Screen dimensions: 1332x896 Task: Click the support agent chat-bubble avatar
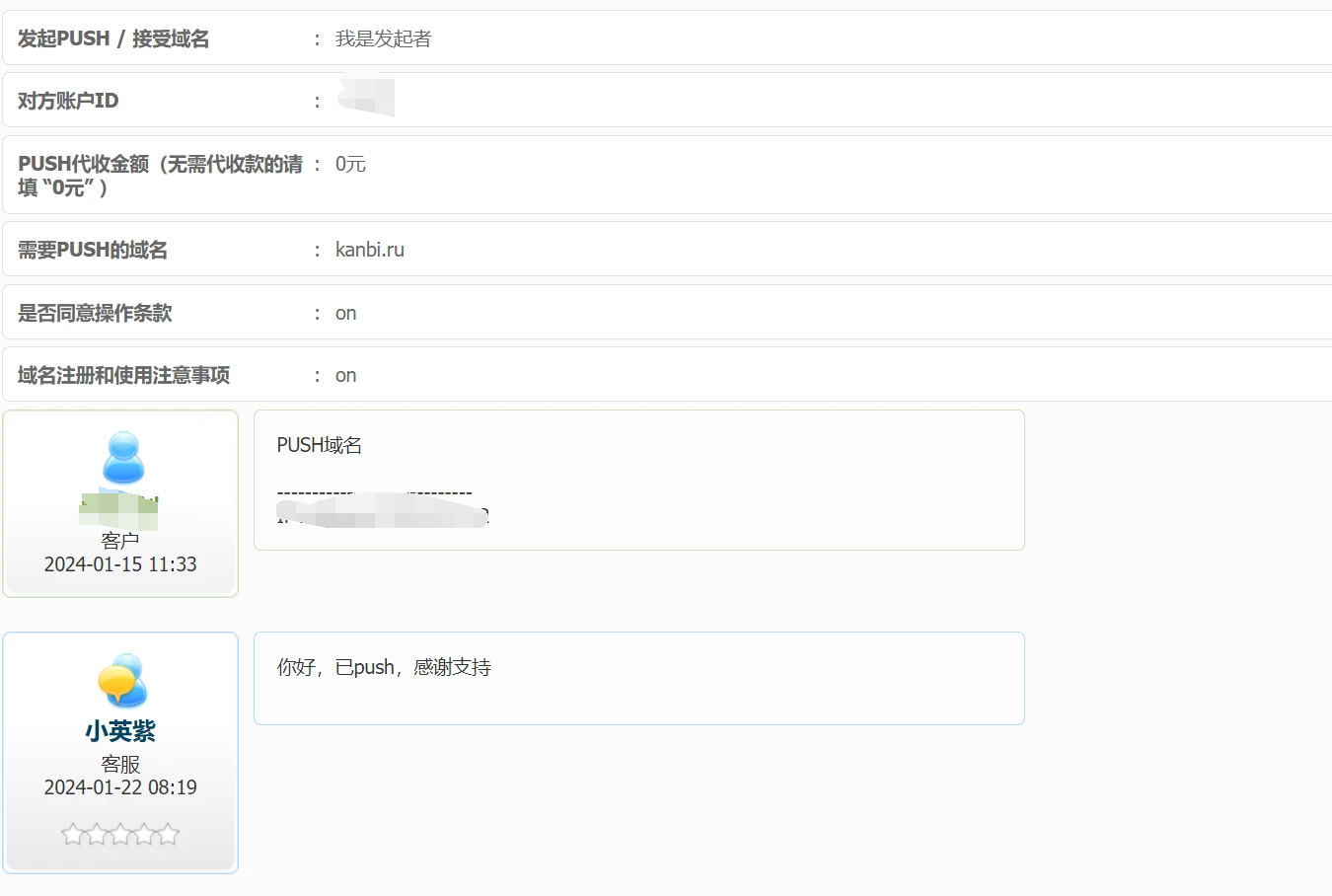[122, 680]
